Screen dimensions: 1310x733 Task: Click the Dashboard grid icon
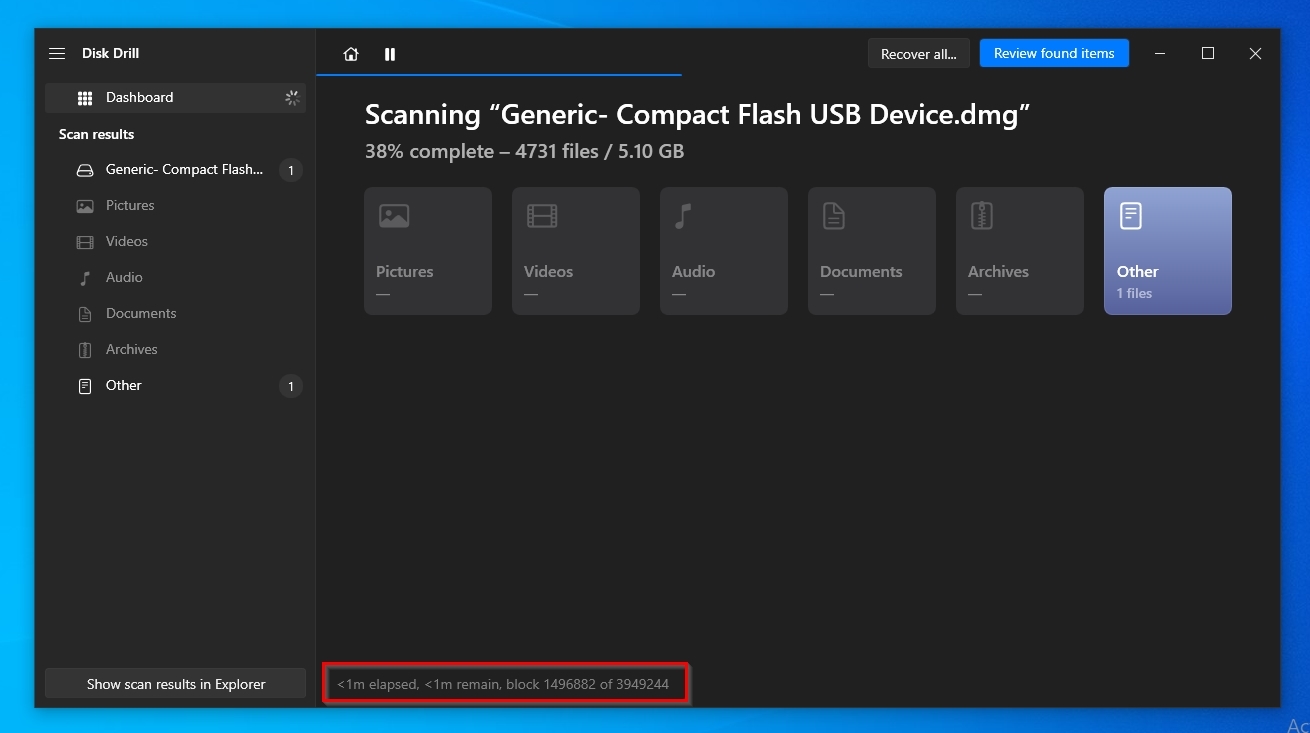click(x=85, y=98)
